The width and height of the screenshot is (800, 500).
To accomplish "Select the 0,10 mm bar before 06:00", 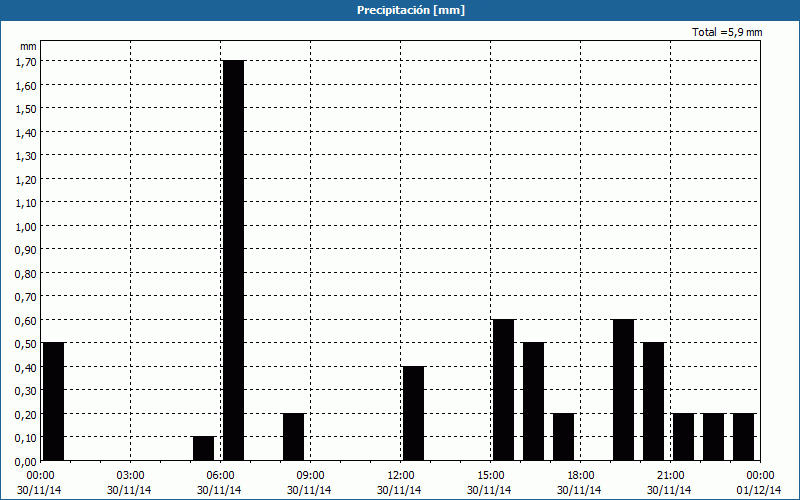I will point(204,448).
